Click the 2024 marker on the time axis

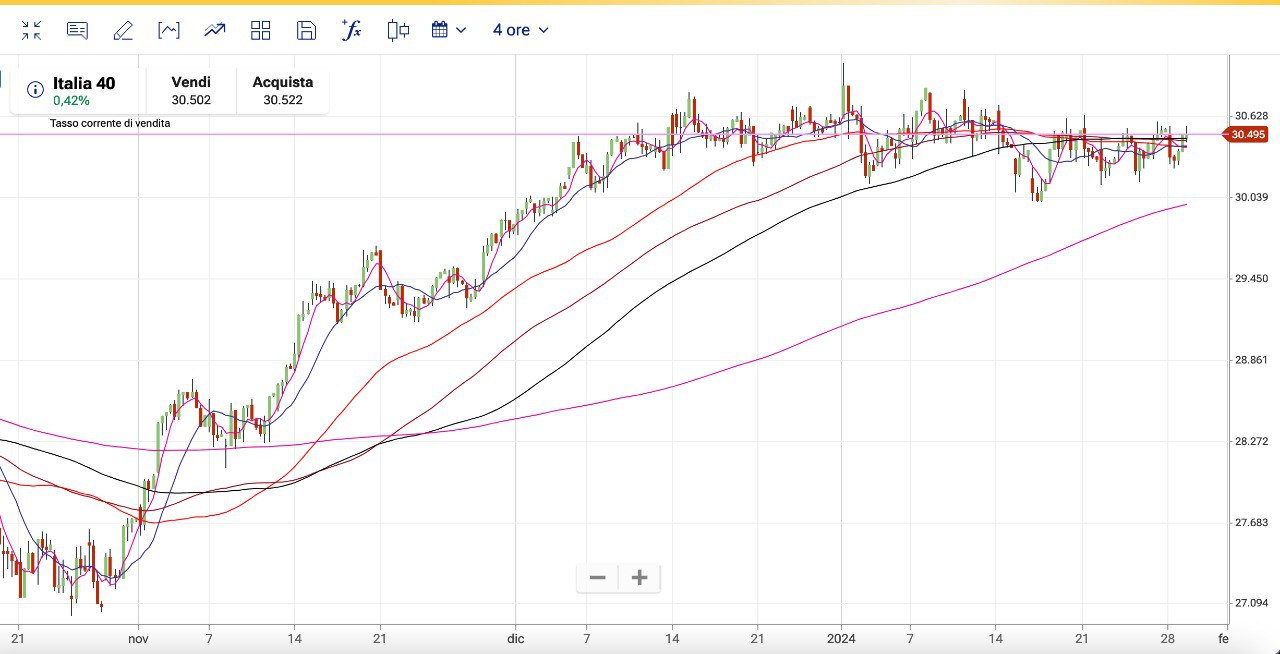[841, 637]
